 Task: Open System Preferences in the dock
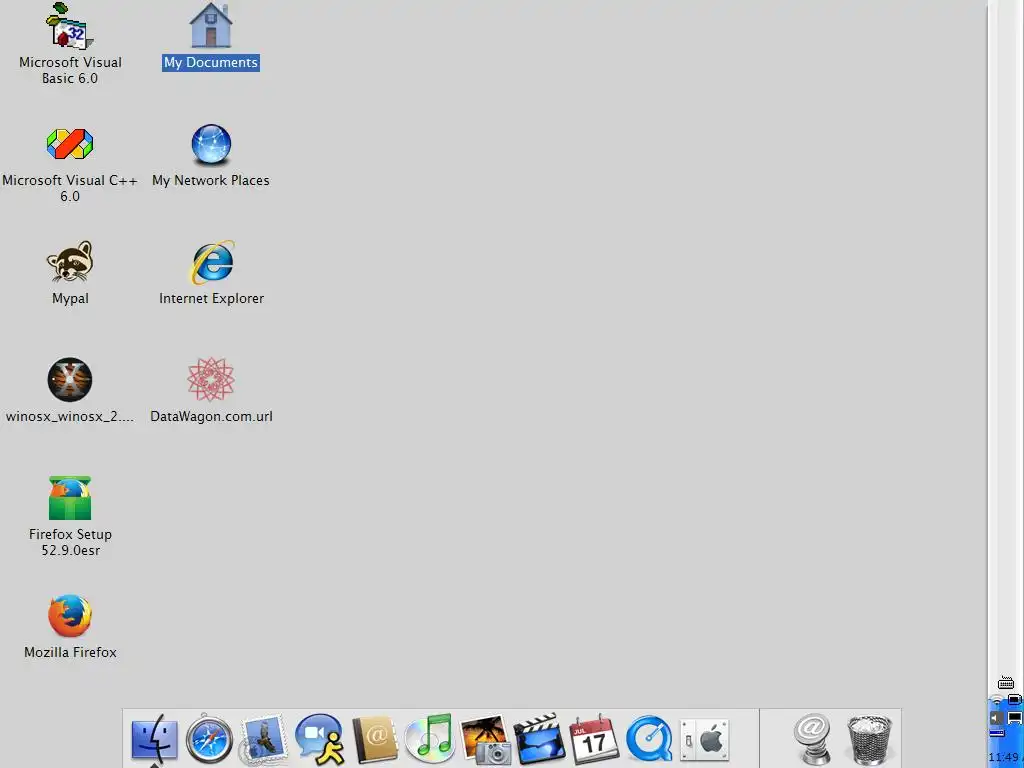coord(704,741)
